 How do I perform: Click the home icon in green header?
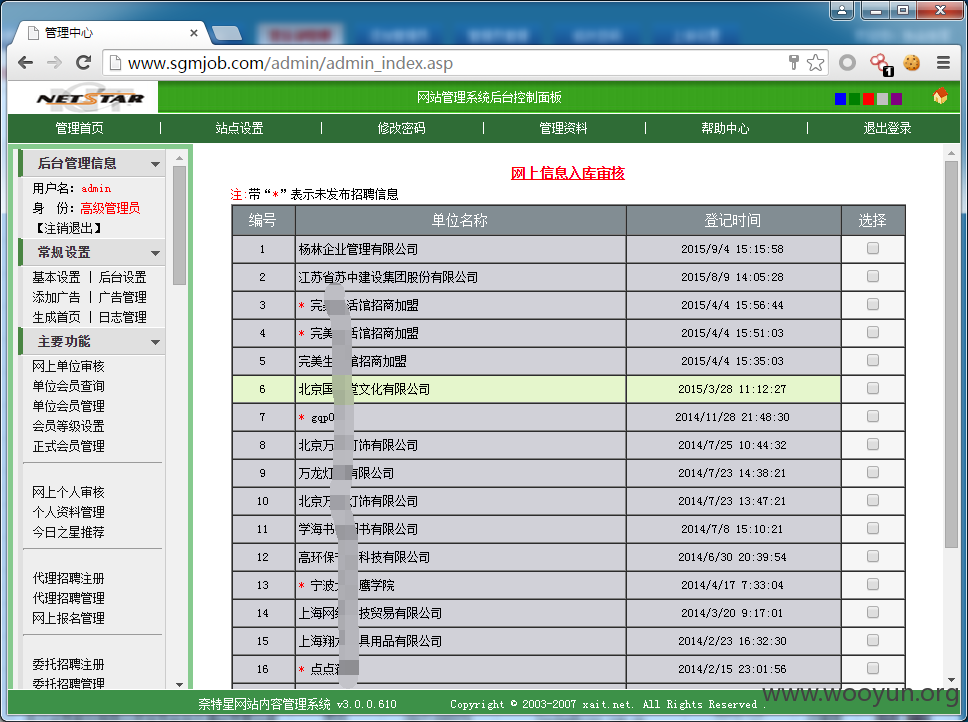click(940, 96)
